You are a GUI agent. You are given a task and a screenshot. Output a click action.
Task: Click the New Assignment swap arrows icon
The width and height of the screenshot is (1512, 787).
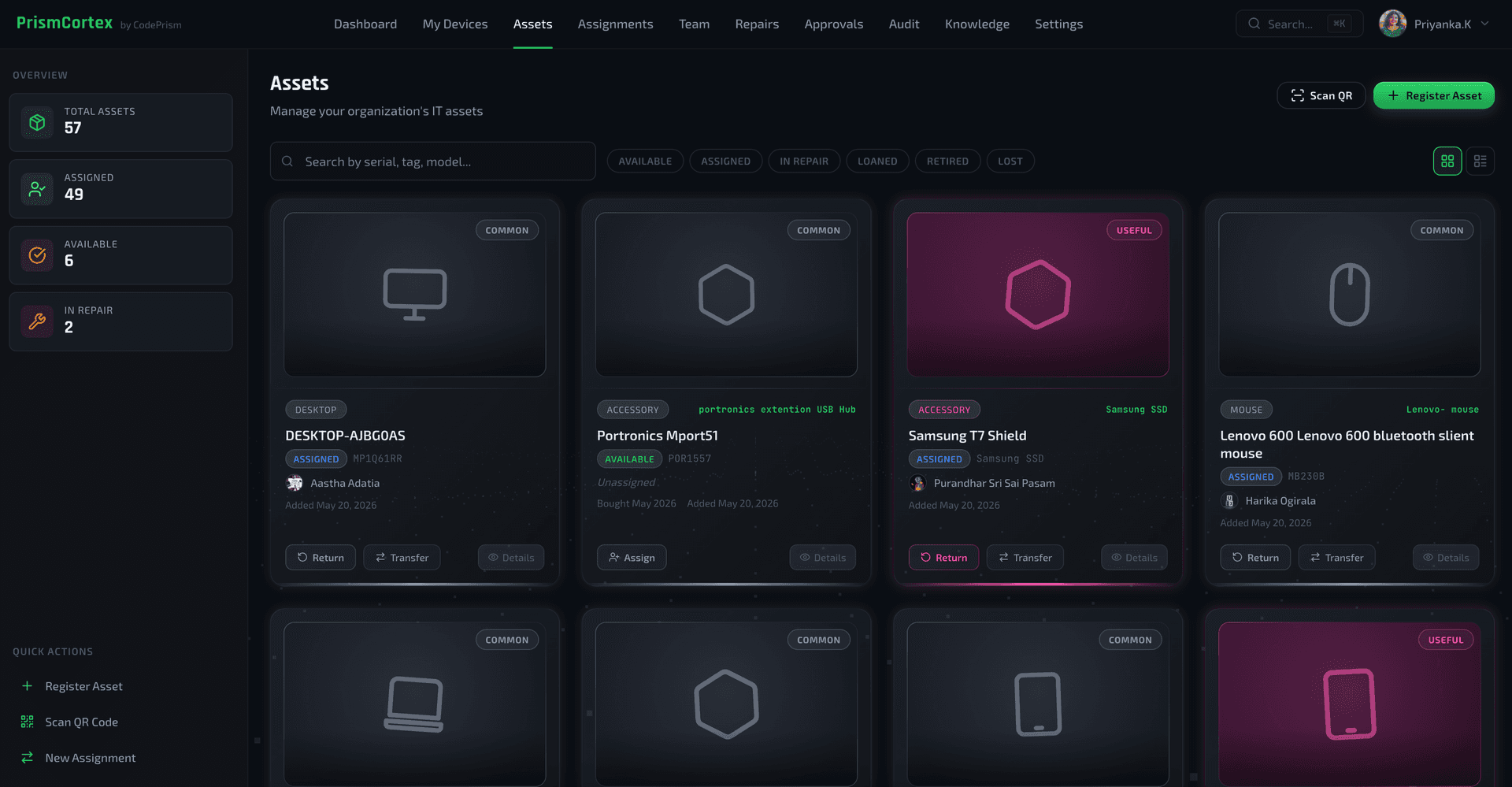click(x=27, y=758)
